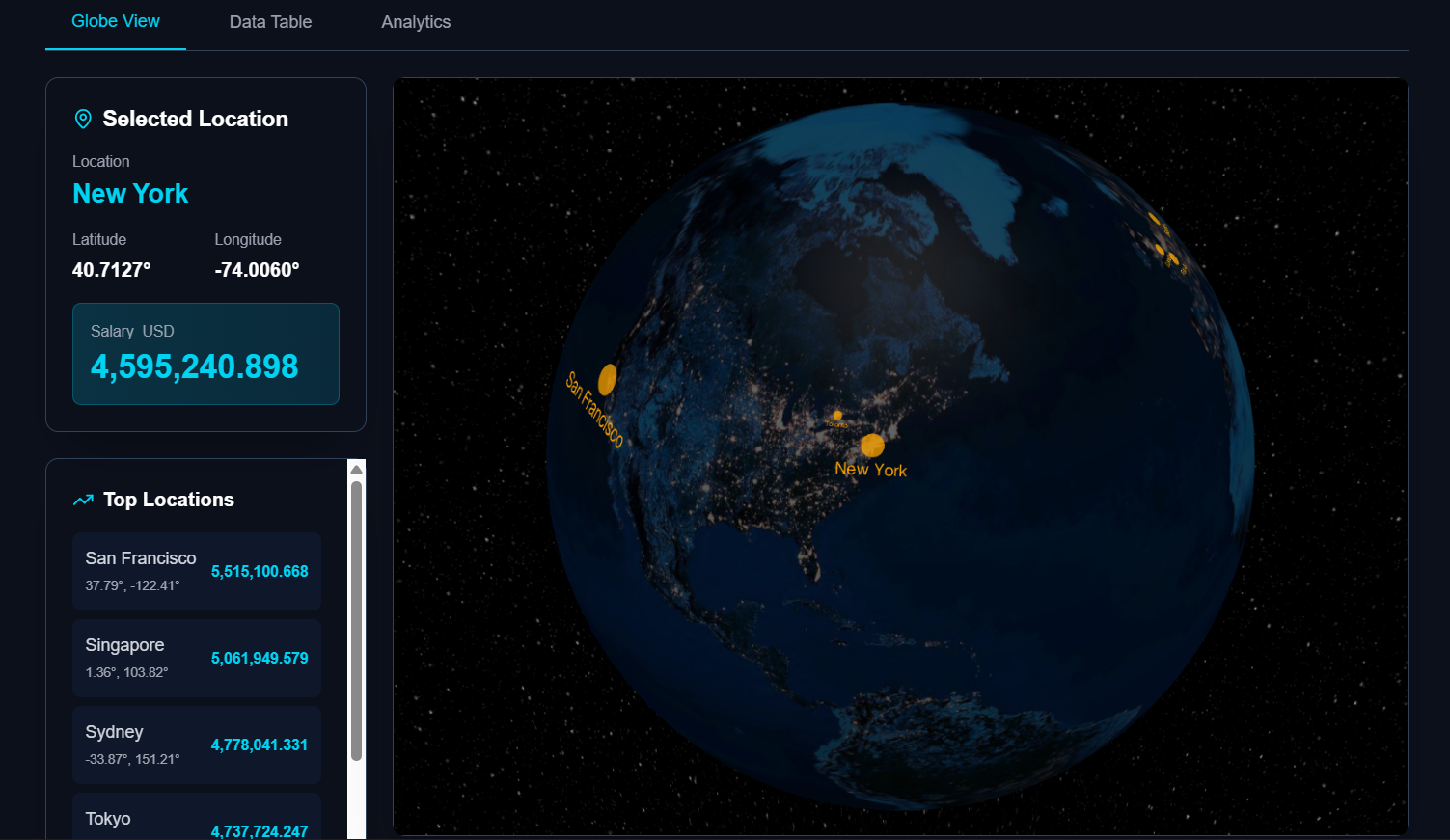
Task: Click the latitude value 40.7127°
Action: [x=112, y=270]
